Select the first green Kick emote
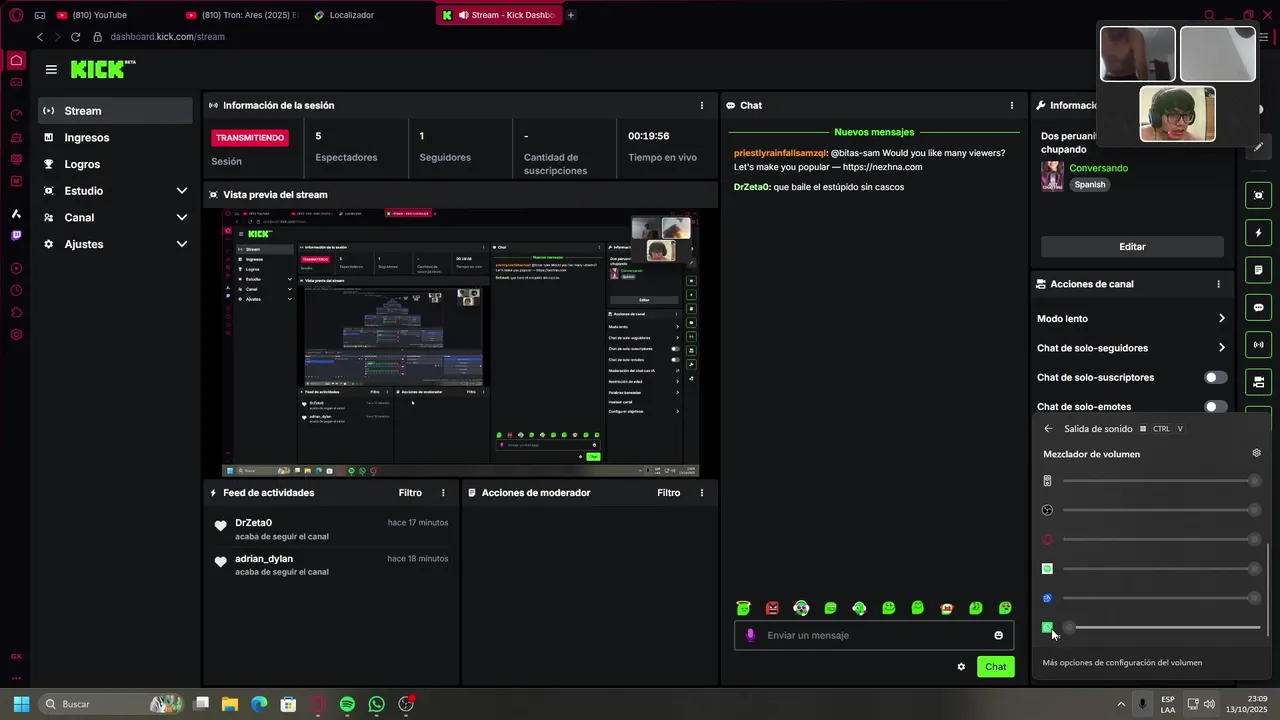The width and height of the screenshot is (1280, 720). (x=743, y=608)
